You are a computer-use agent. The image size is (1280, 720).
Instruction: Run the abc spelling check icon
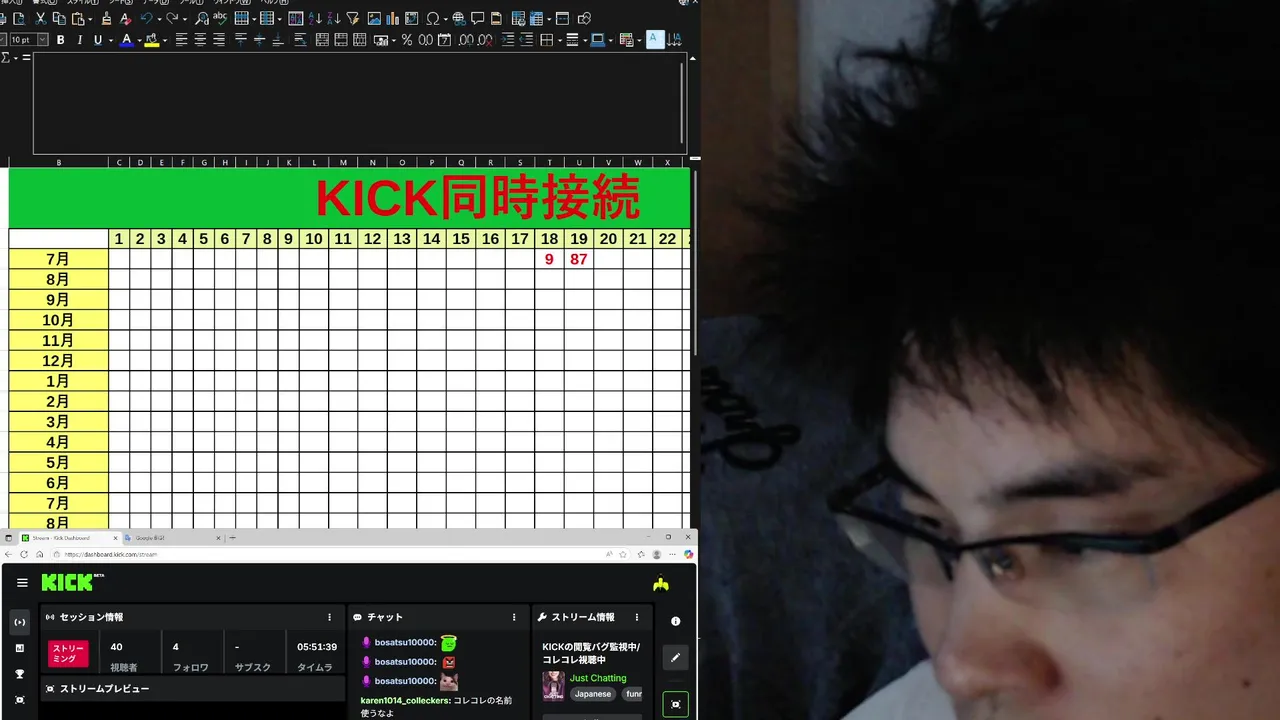220,19
